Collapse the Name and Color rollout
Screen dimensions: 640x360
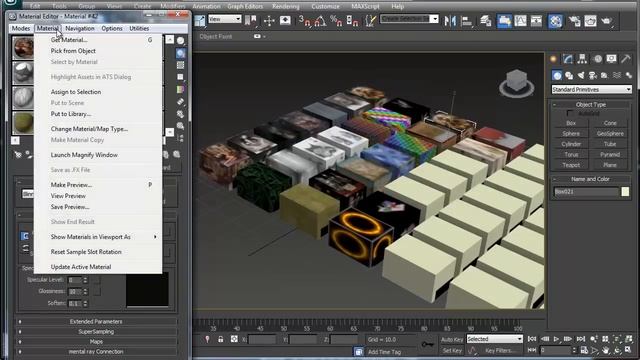pyautogui.click(x=591, y=179)
